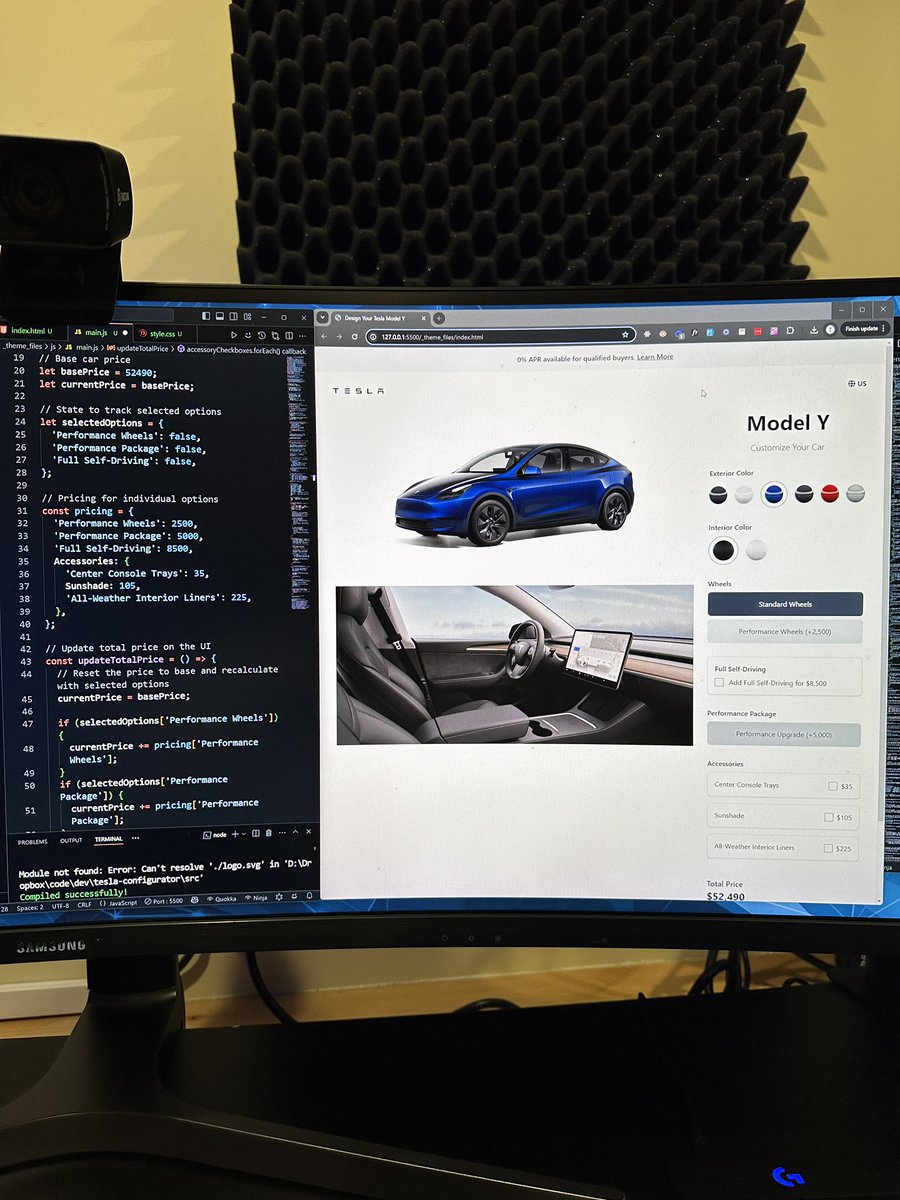Change language mode via JavaScript status item
This screenshot has height=1200, width=900.
[118, 903]
